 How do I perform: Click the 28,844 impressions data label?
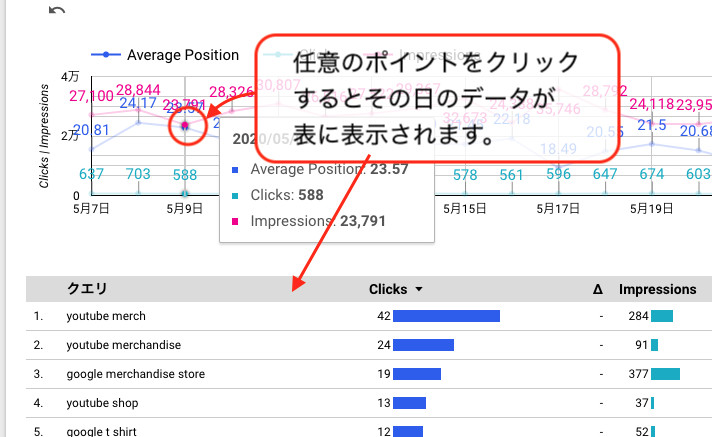pyautogui.click(x=138, y=90)
